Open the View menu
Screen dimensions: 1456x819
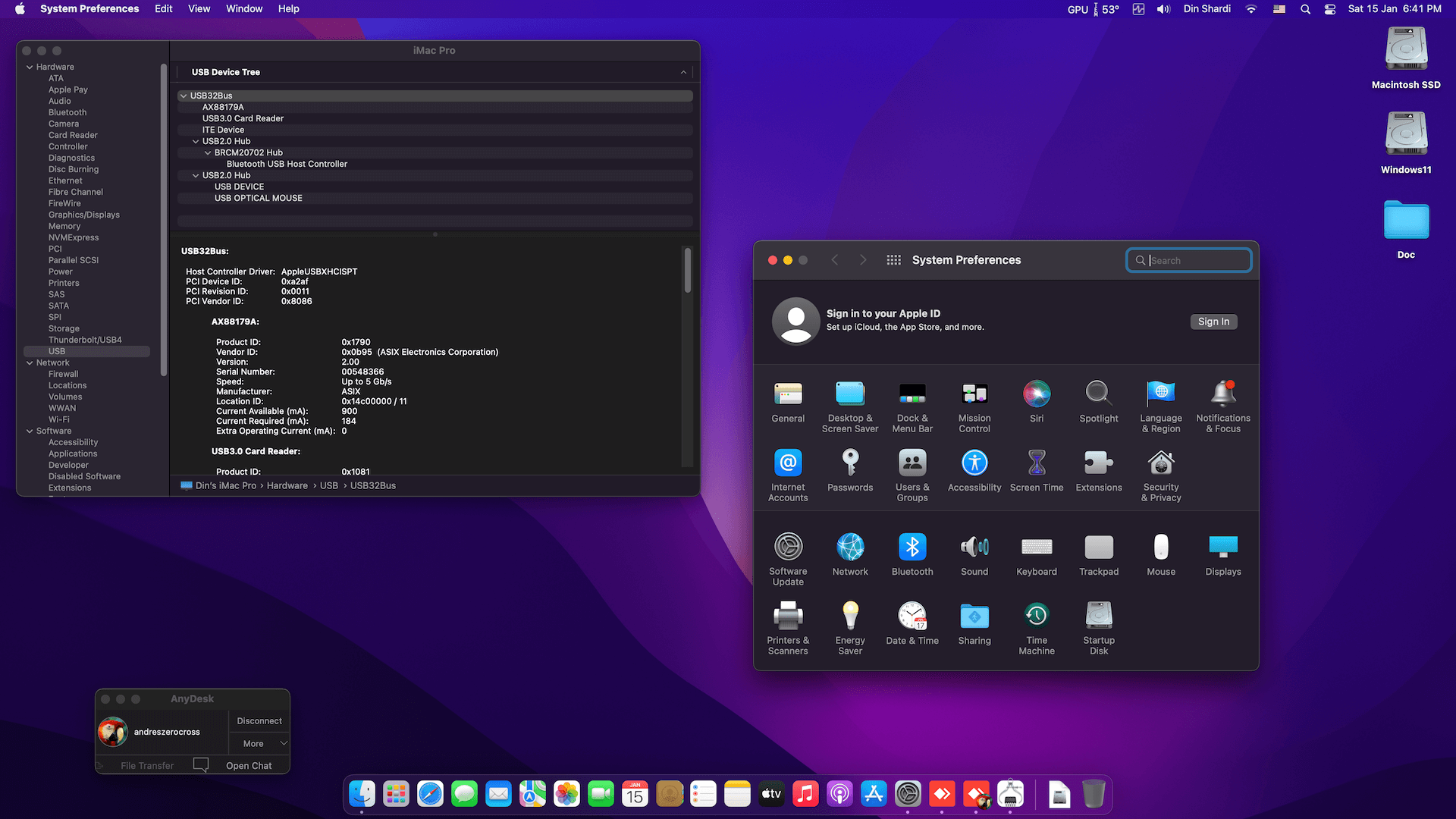pyautogui.click(x=199, y=9)
